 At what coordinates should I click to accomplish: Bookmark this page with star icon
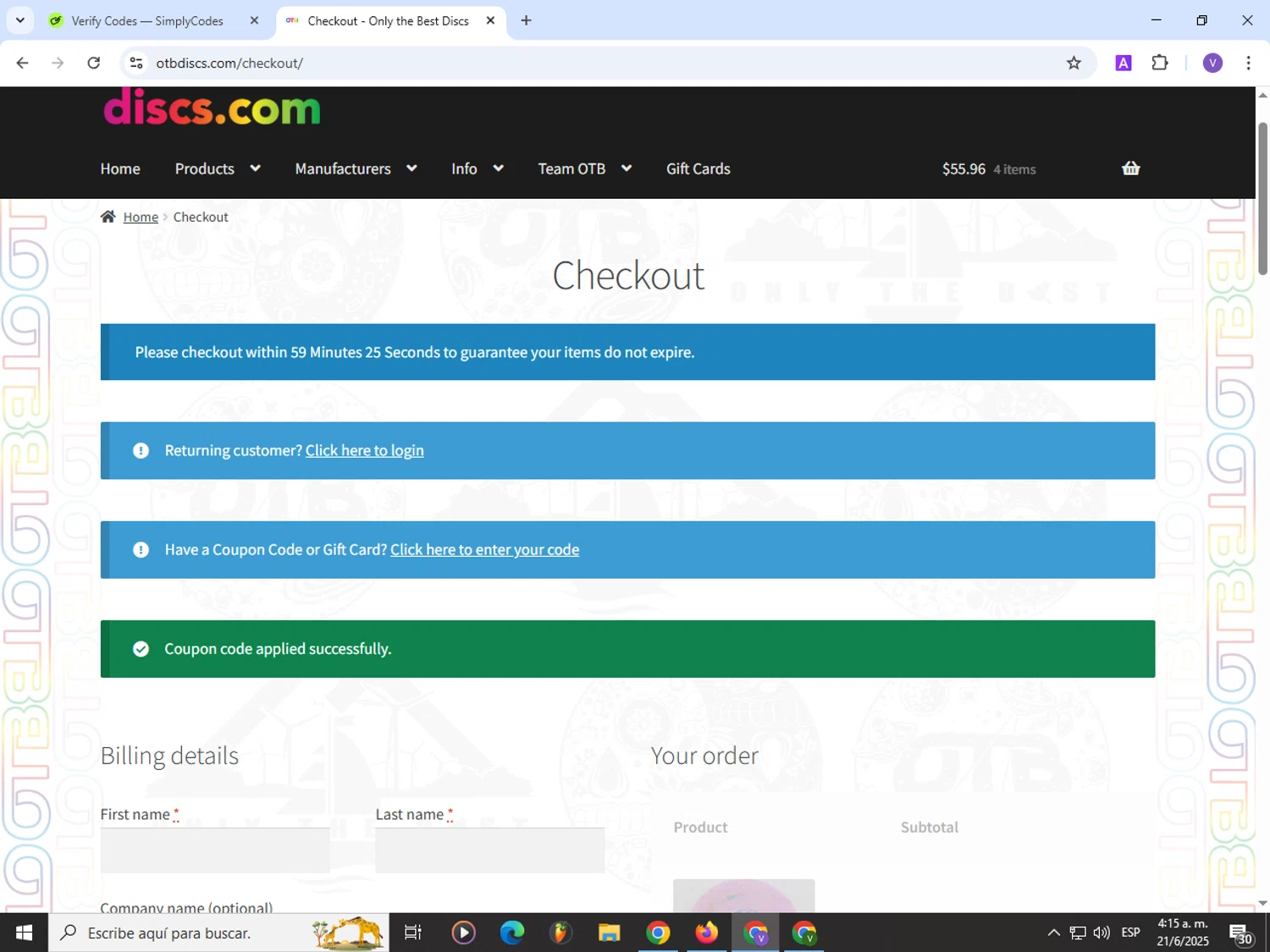click(1074, 63)
